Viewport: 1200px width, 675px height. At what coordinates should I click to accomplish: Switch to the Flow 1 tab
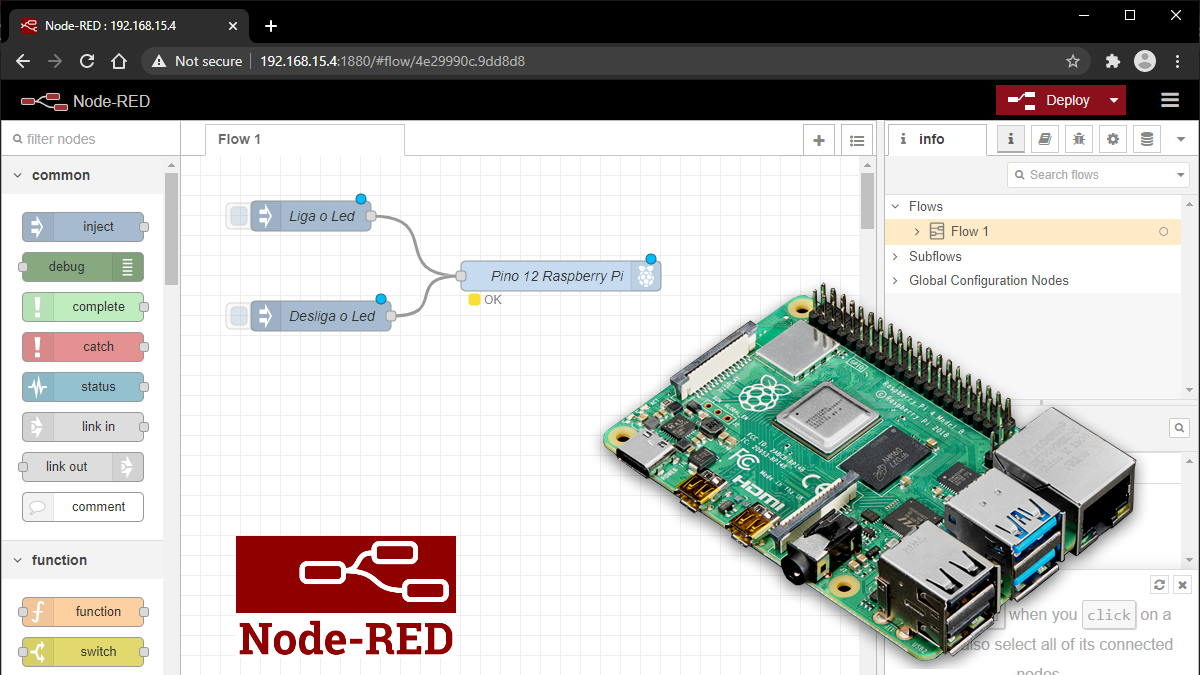coord(239,139)
